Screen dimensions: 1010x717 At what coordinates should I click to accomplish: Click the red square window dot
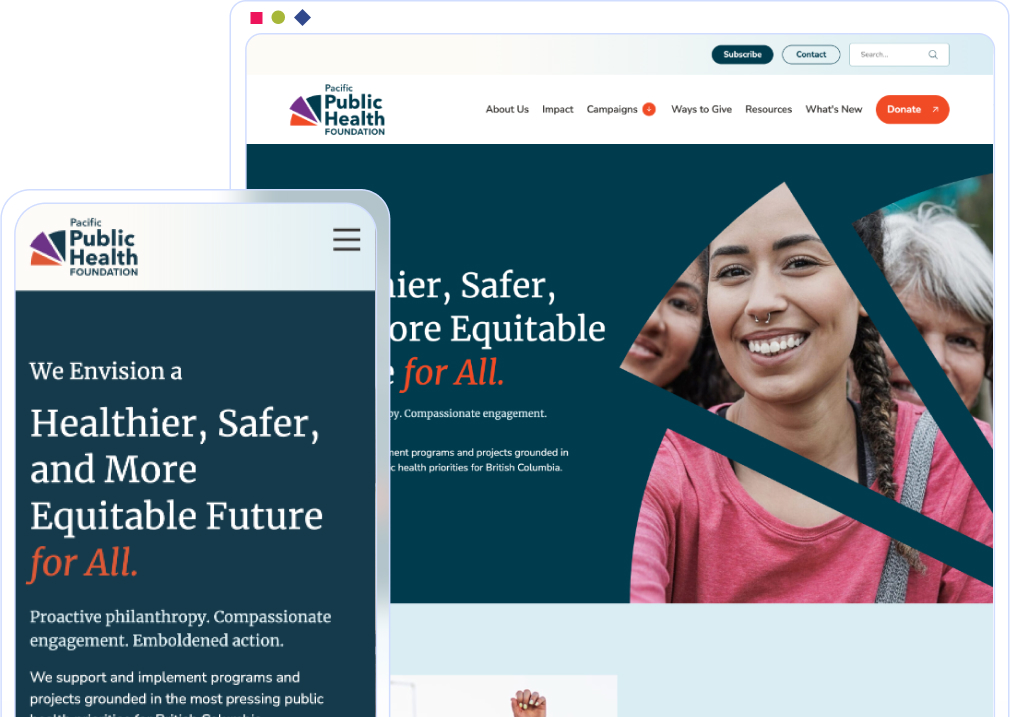coord(256,17)
